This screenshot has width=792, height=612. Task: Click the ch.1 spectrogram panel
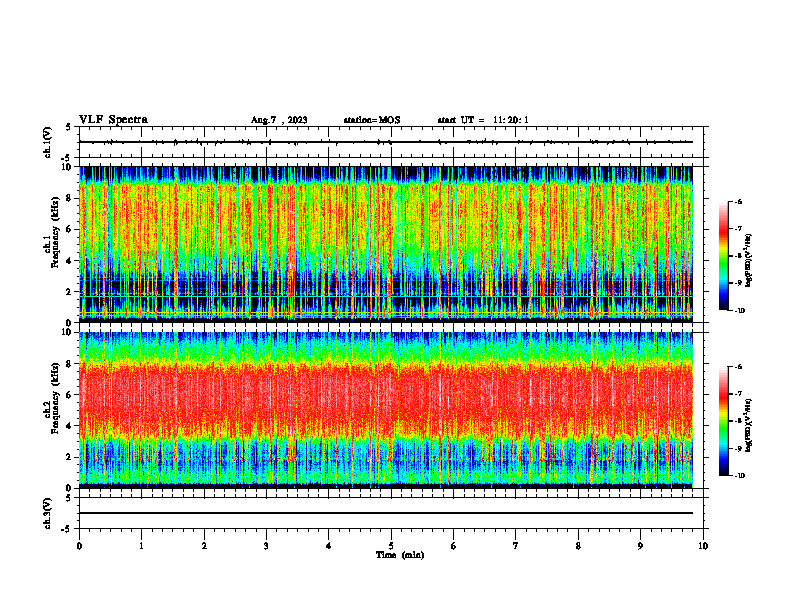pos(386,244)
